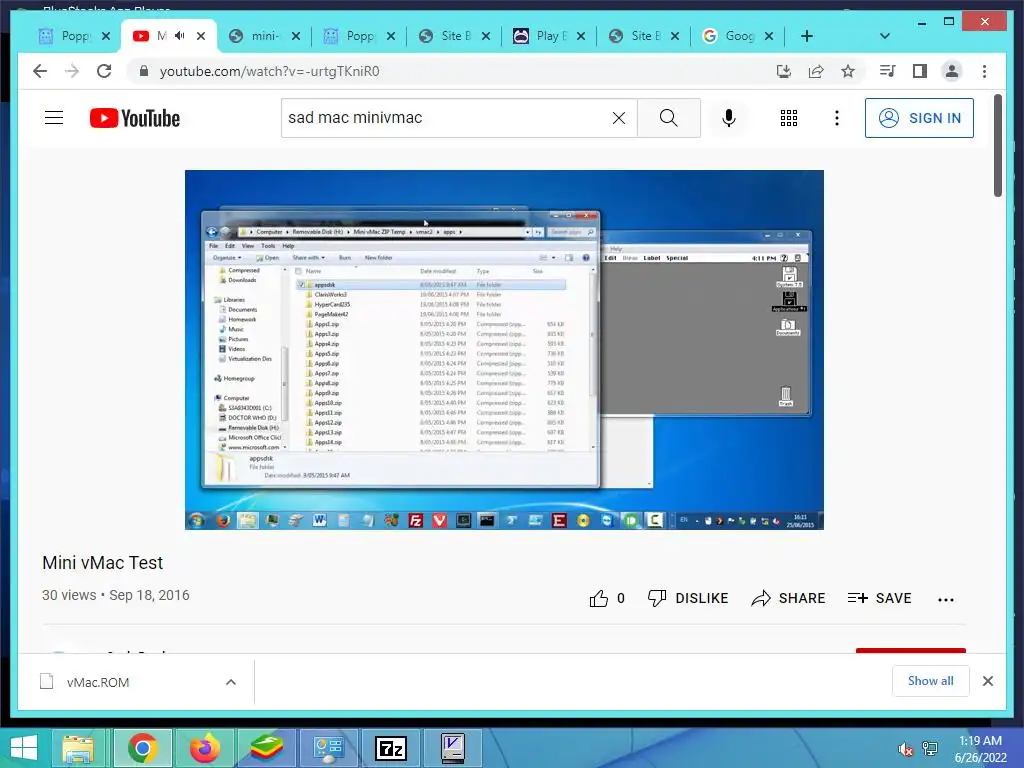Open BlueStacks from the taskbar
Image resolution: width=1024 pixels, height=768 pixels.
[x=266, y=748]
